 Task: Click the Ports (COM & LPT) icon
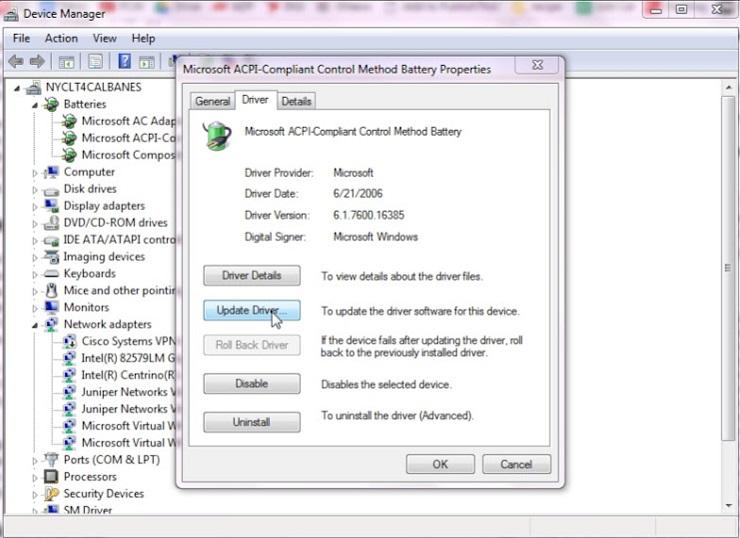(51, 459)
